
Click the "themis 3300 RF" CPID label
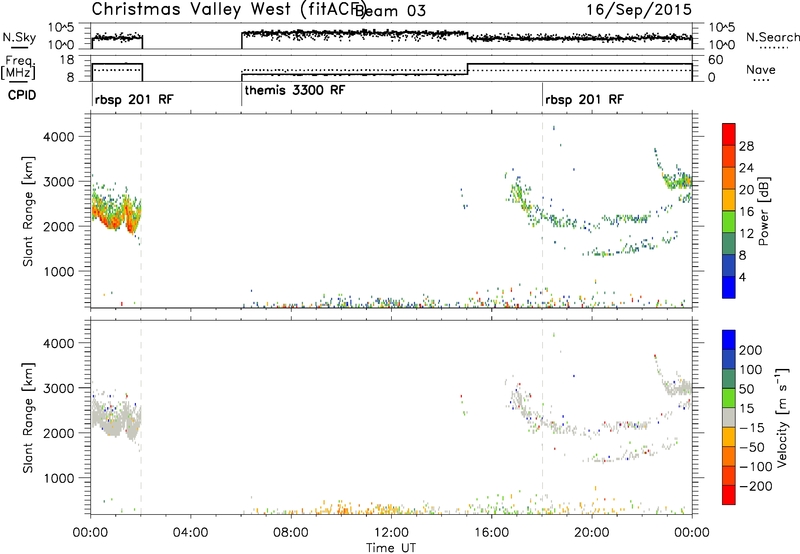pos(295,90)
